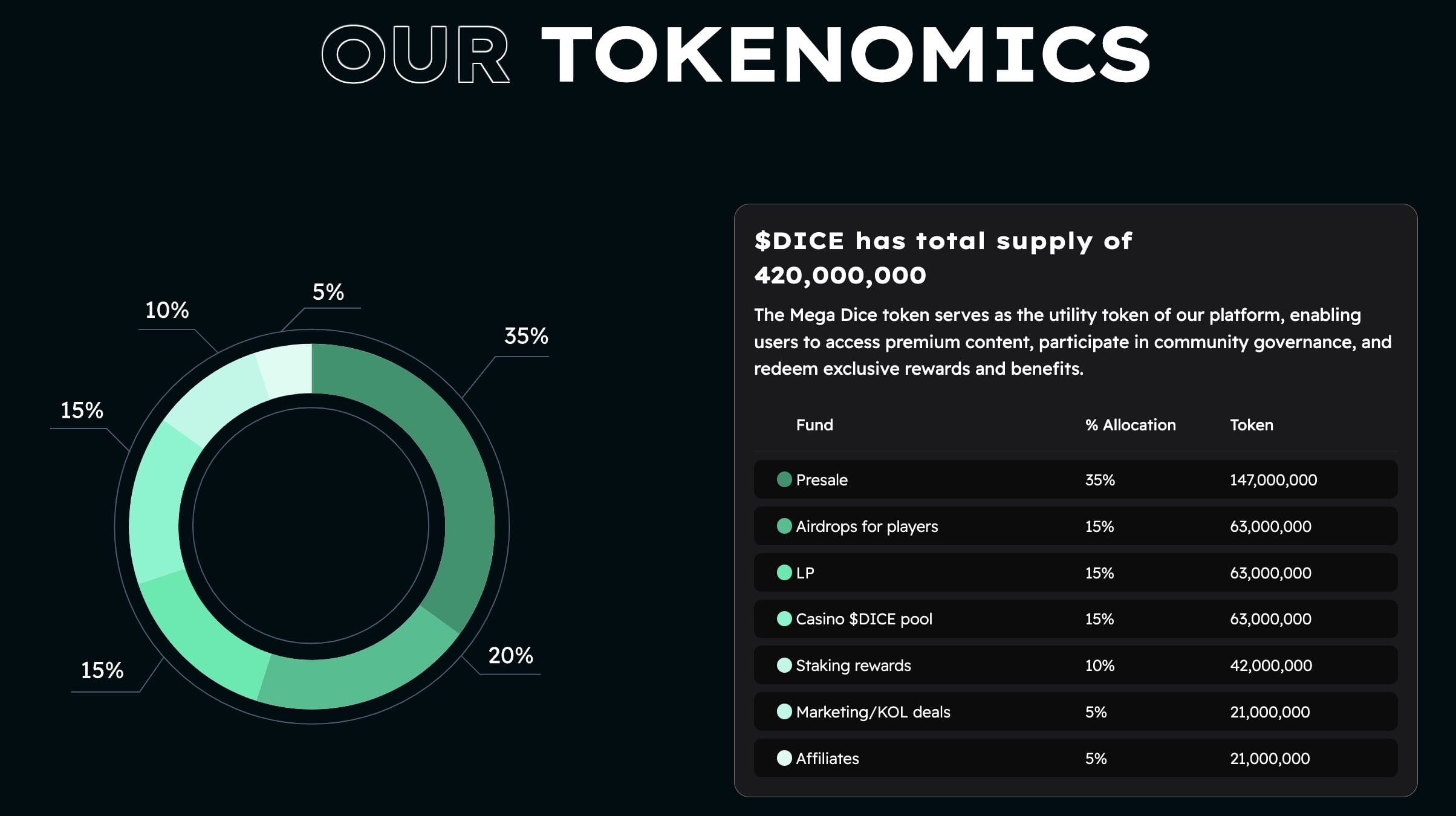
Task: Click the Airdrops for players dot icon
Action: point(784,526)
